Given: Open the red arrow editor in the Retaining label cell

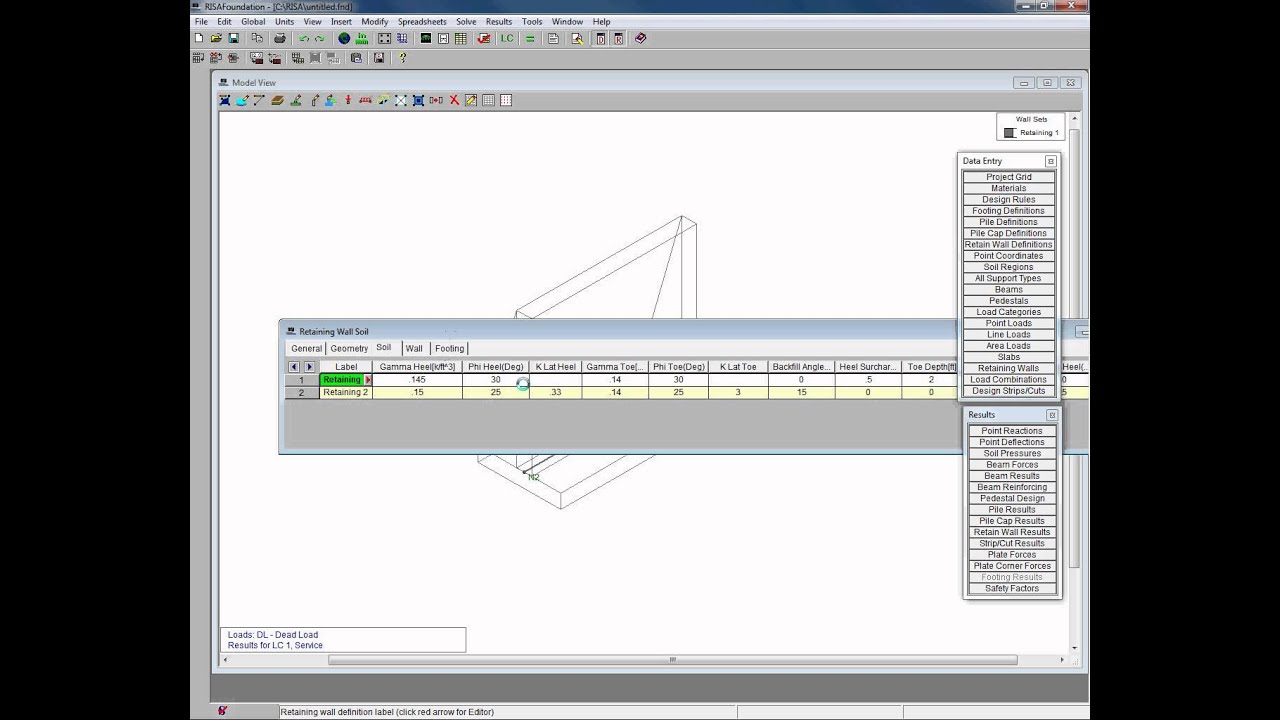Looking at the screenshot, I should [x=368, y=380].
